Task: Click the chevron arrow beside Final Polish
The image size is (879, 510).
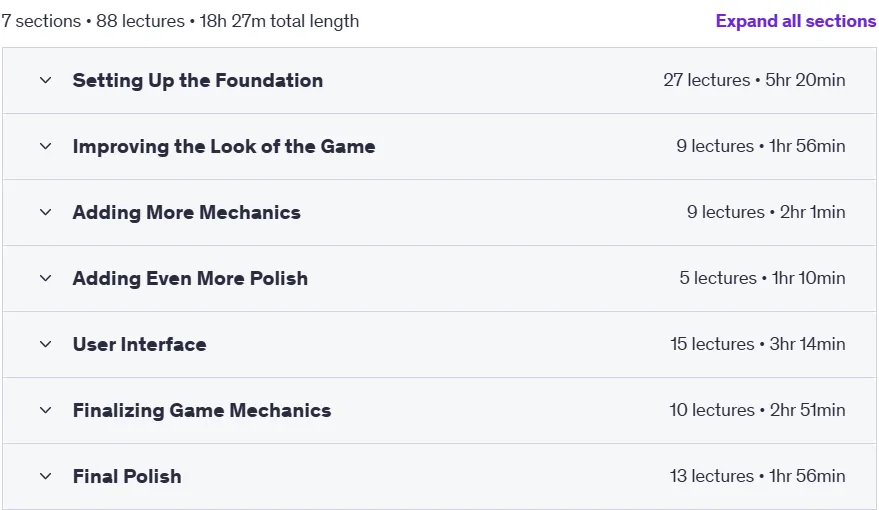Action: [45, 476]
